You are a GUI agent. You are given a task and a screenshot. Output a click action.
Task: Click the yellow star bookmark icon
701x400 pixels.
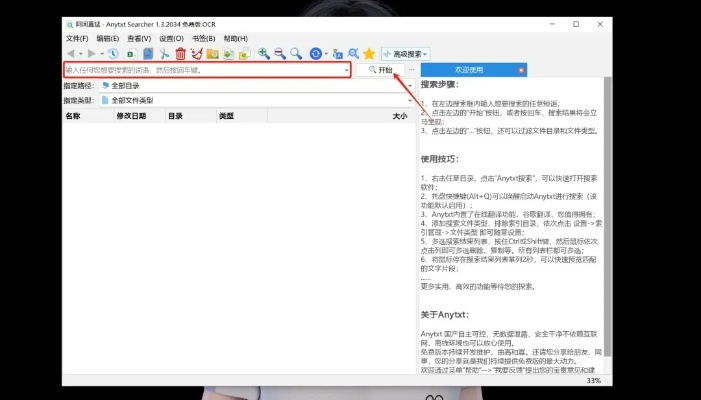pos(368,53)
